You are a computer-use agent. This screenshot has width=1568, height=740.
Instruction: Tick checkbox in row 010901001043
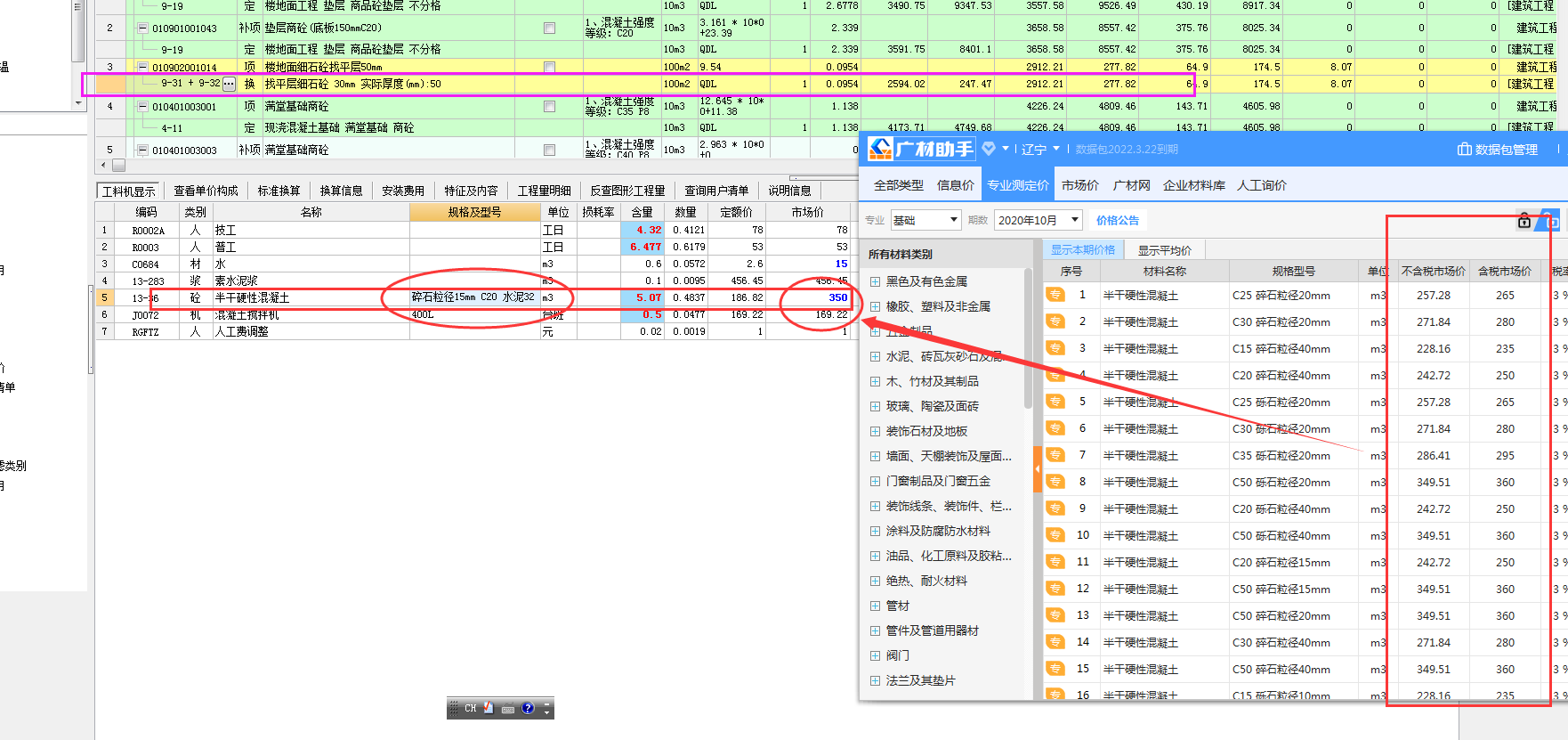549,28
